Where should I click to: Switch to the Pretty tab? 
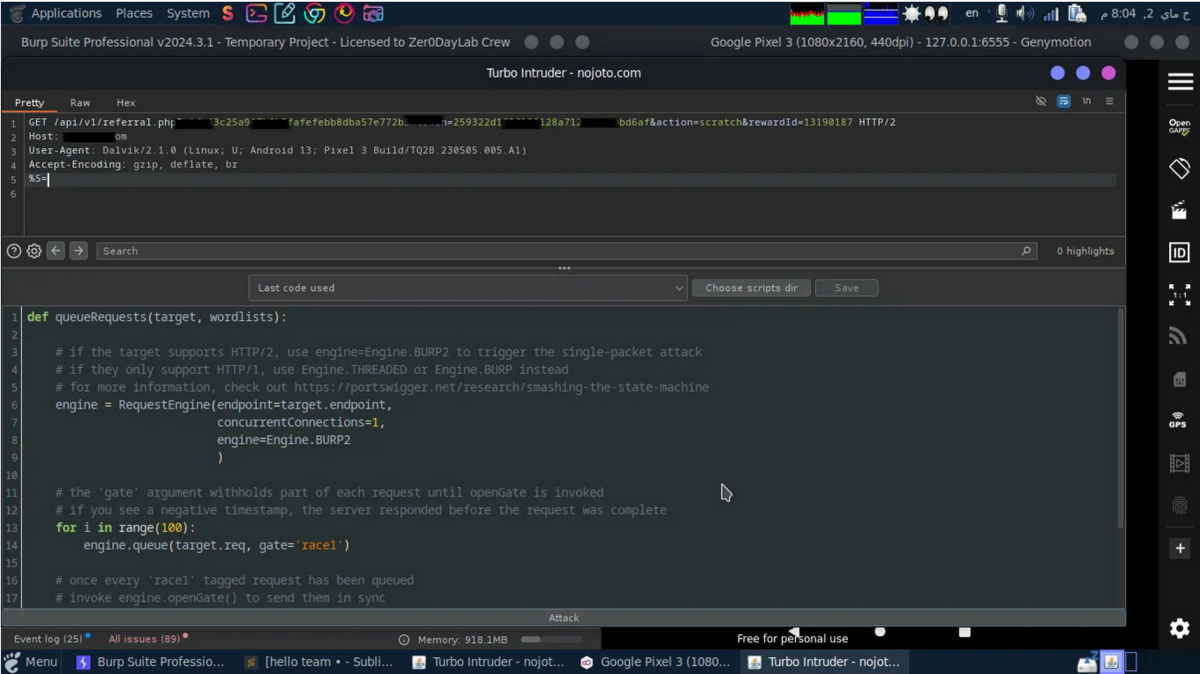tap(29, 103)
